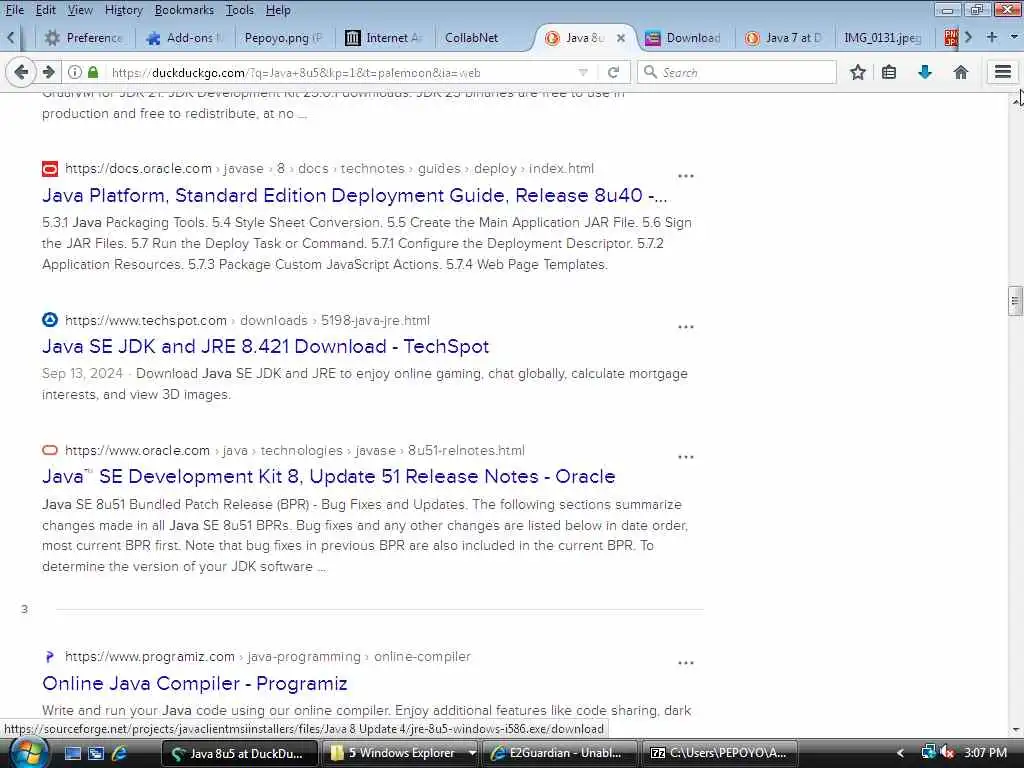The width and height of the screenshot is (1024, 768).
Task: Open the File menu
Action: [14, 10]
